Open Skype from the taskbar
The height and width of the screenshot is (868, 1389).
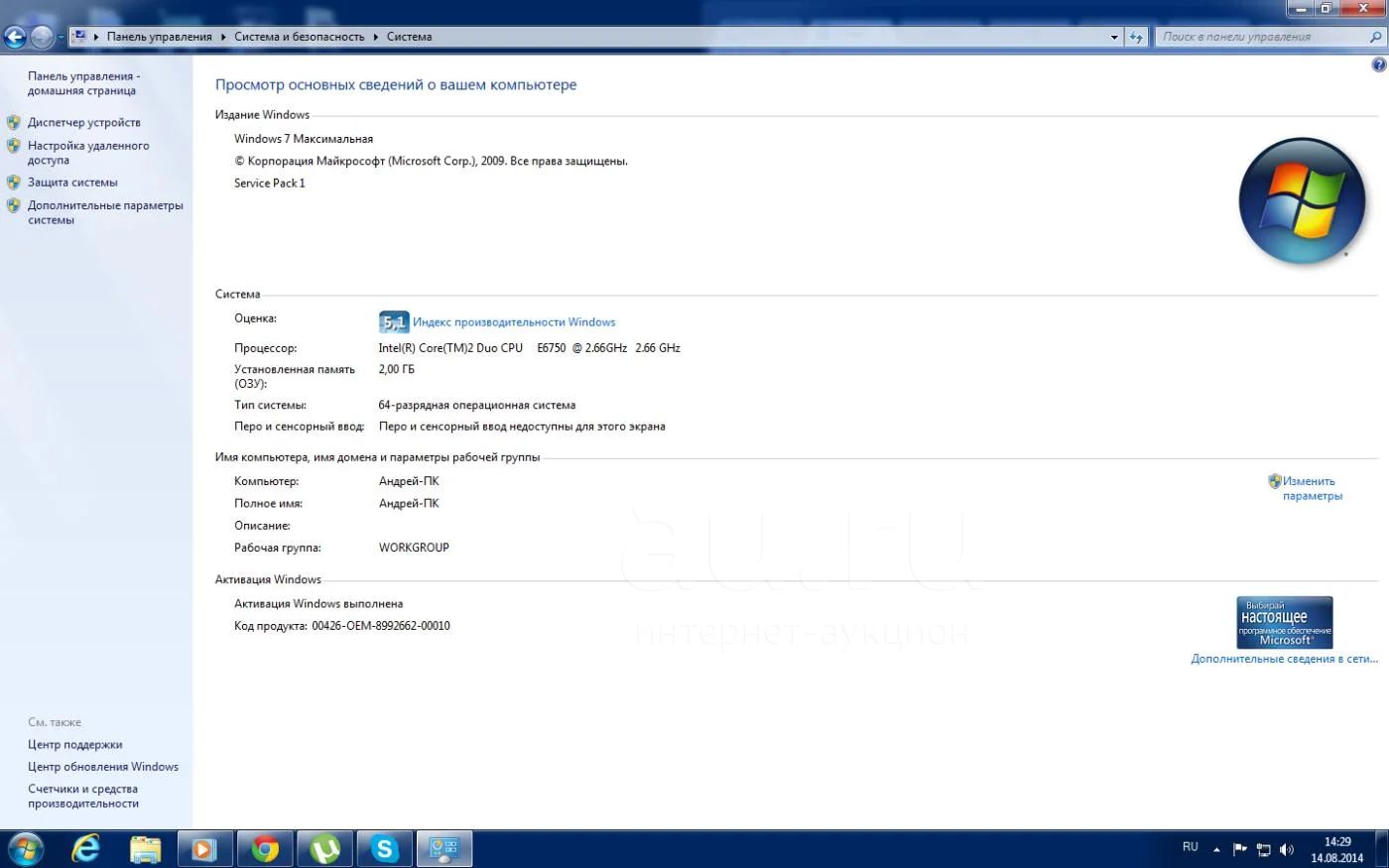coord(384,849)
